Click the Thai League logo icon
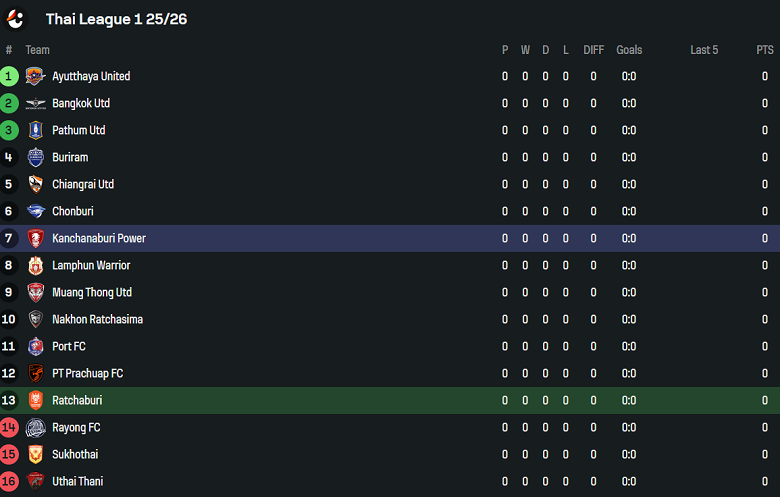This screenshot has height=497, width=780. pyautogui.click(x=15, y=18)
